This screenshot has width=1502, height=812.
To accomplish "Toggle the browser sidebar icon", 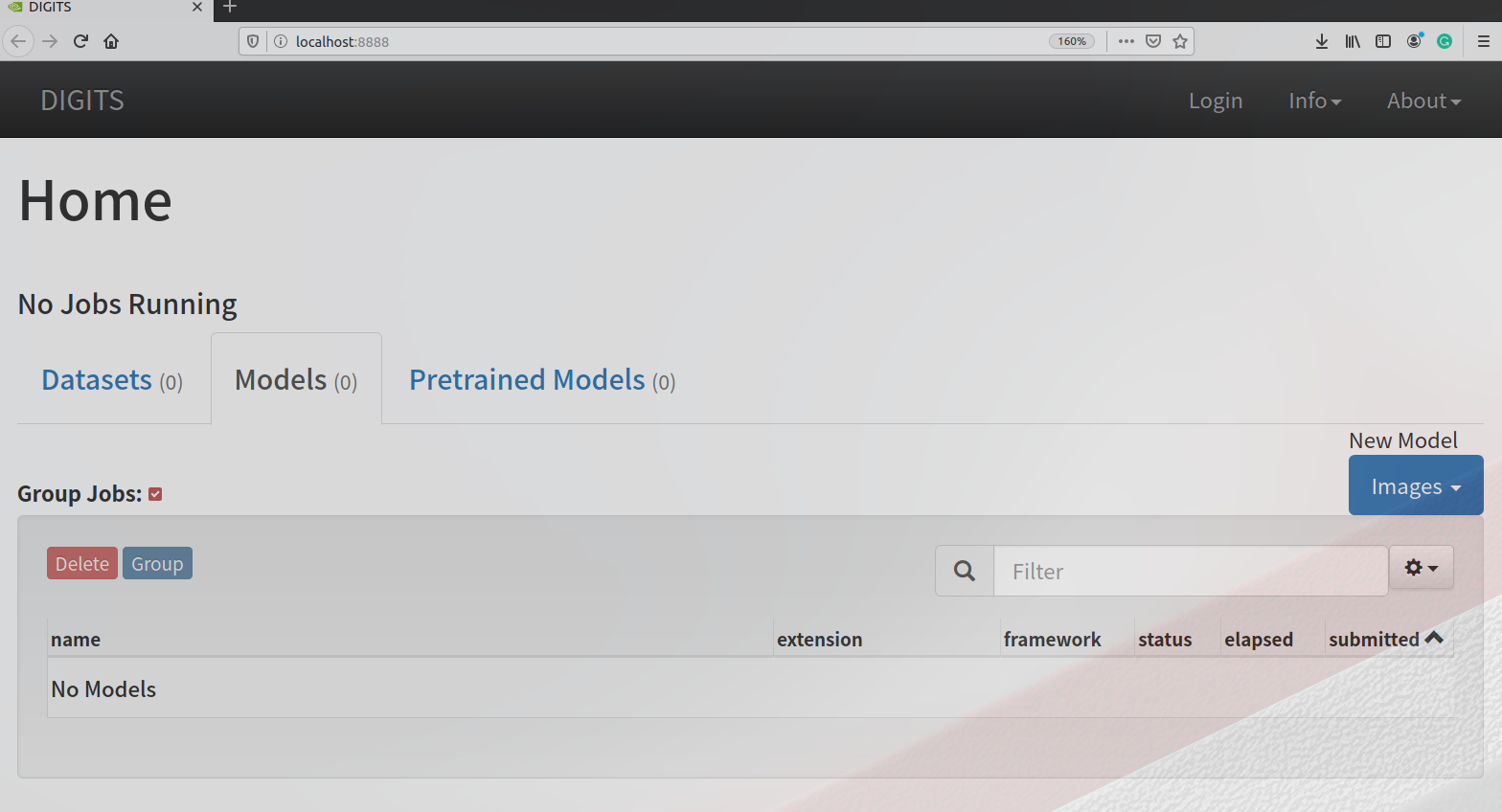I will pos(1383,41).
